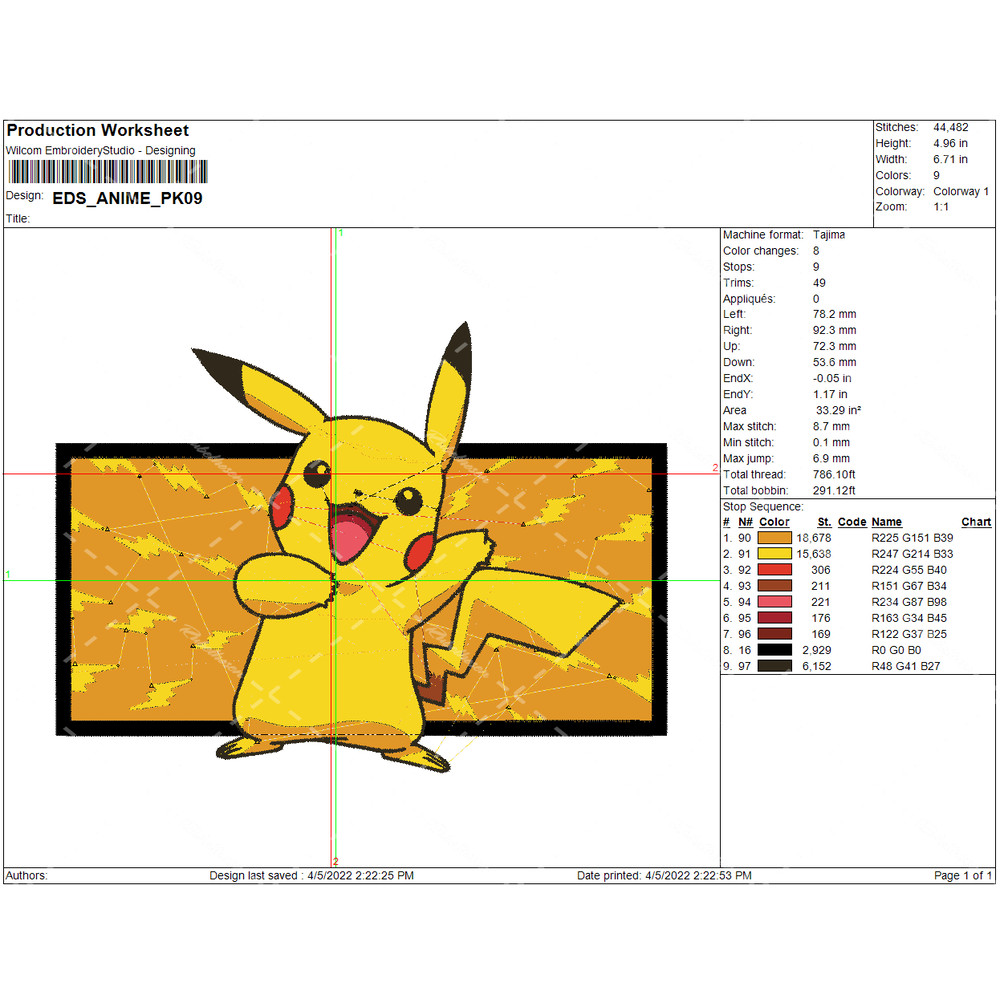Pick the black swatch for thread 16
Viewport: 1000px width, 1000px height.
click(775, 650)
